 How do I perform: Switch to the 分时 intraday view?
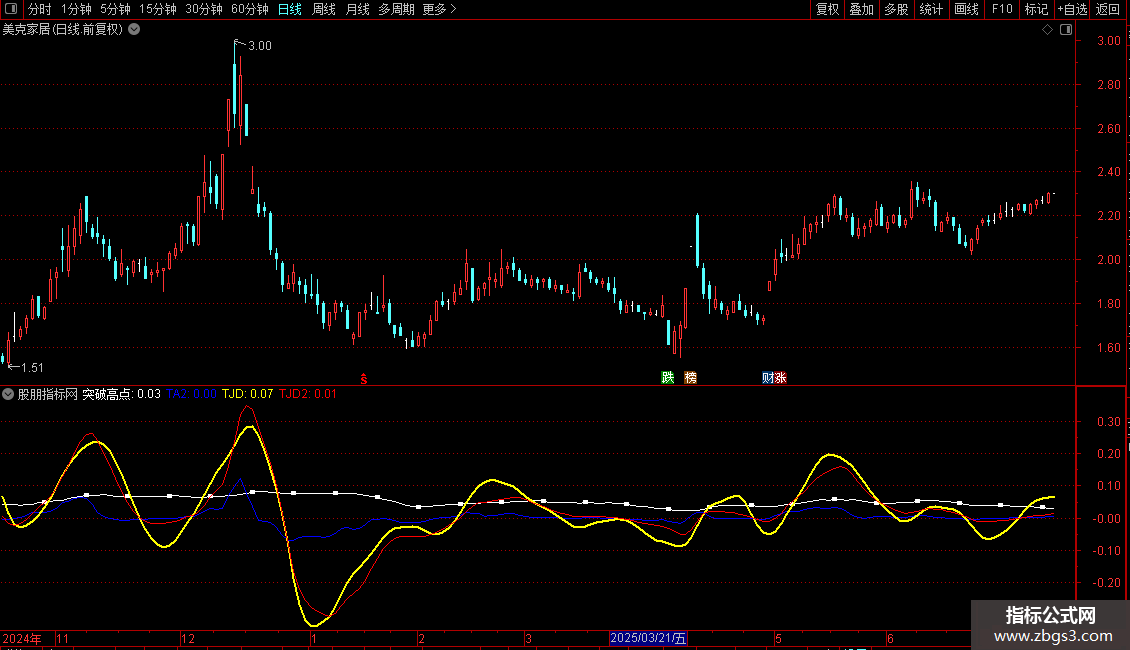click(40, 9)
